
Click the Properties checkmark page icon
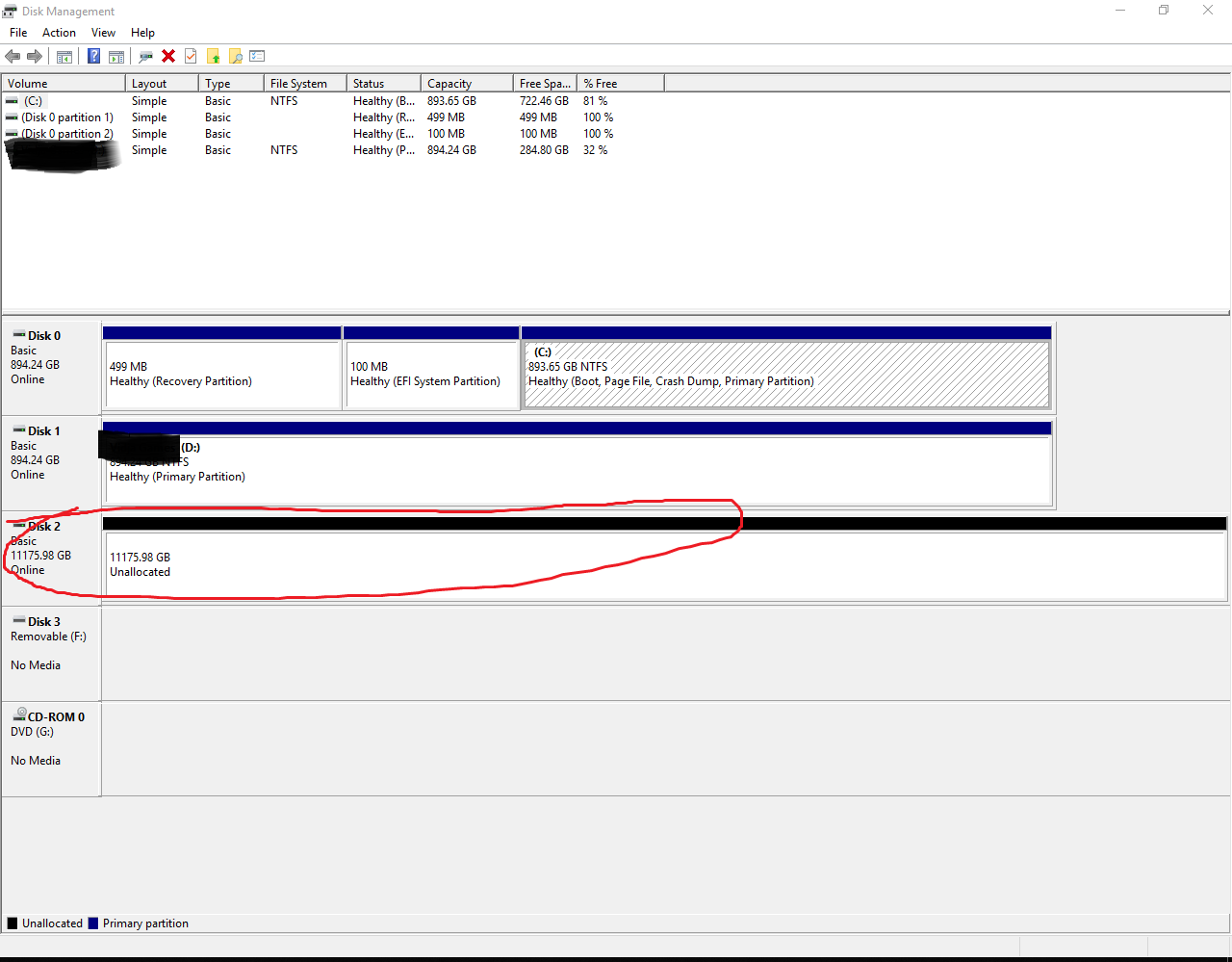(191, 57)
